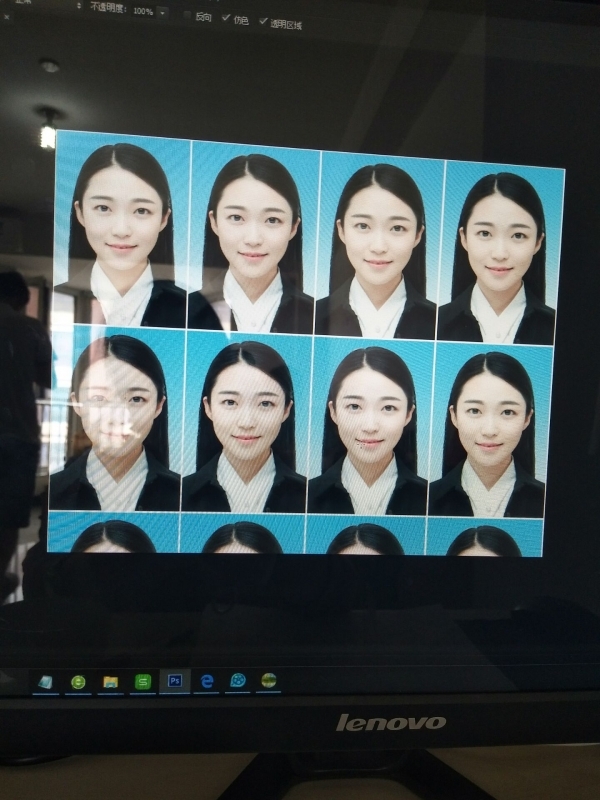Click the partially visible bottom-left photo
The height and width of the screenshot is (800, 600).
[113, 533]
